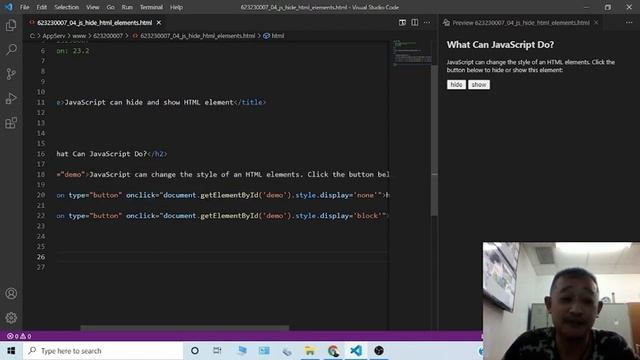Click the preview paragraph about changing style

pyautogui.click(x=531, y=66)
